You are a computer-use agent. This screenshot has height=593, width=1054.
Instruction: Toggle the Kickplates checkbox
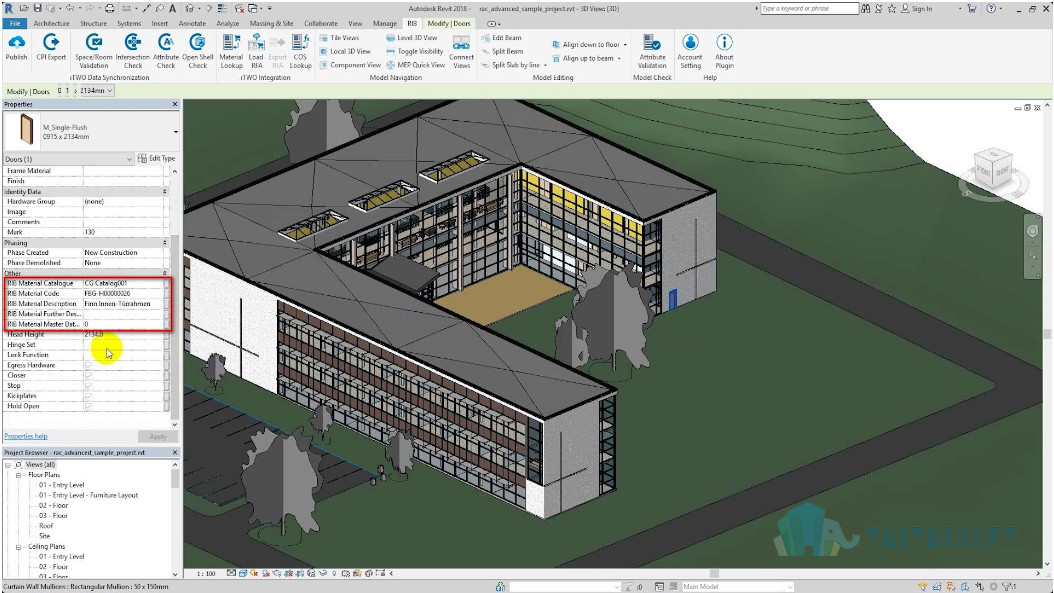[88, 396]
